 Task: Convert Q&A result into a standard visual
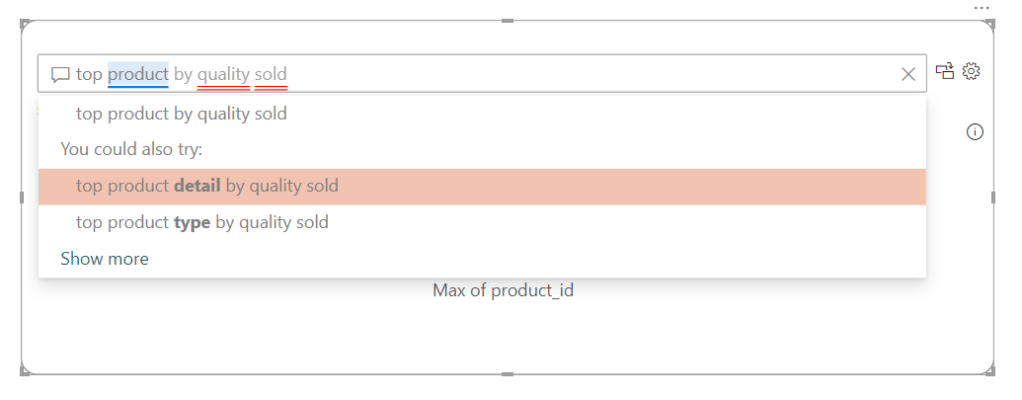pos(945,71)
